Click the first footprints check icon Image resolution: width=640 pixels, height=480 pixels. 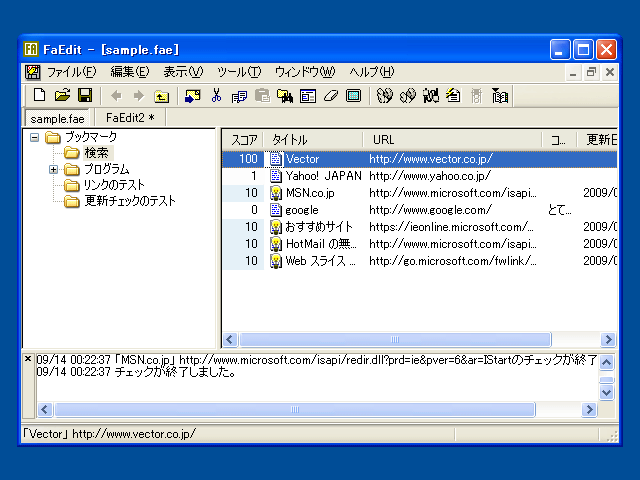(x=384, y=96)
